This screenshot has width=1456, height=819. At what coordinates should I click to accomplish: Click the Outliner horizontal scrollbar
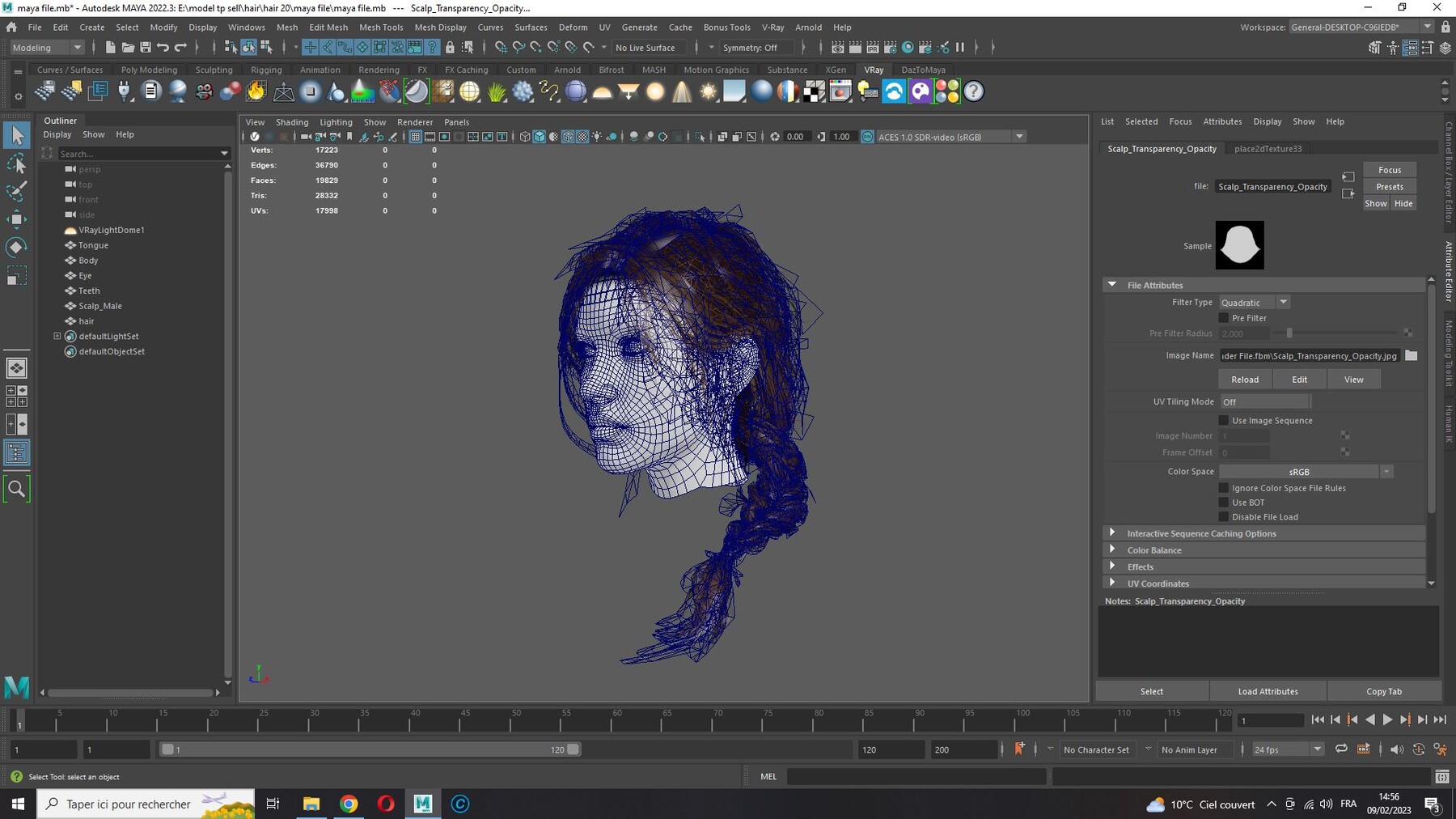click(130, 693)
